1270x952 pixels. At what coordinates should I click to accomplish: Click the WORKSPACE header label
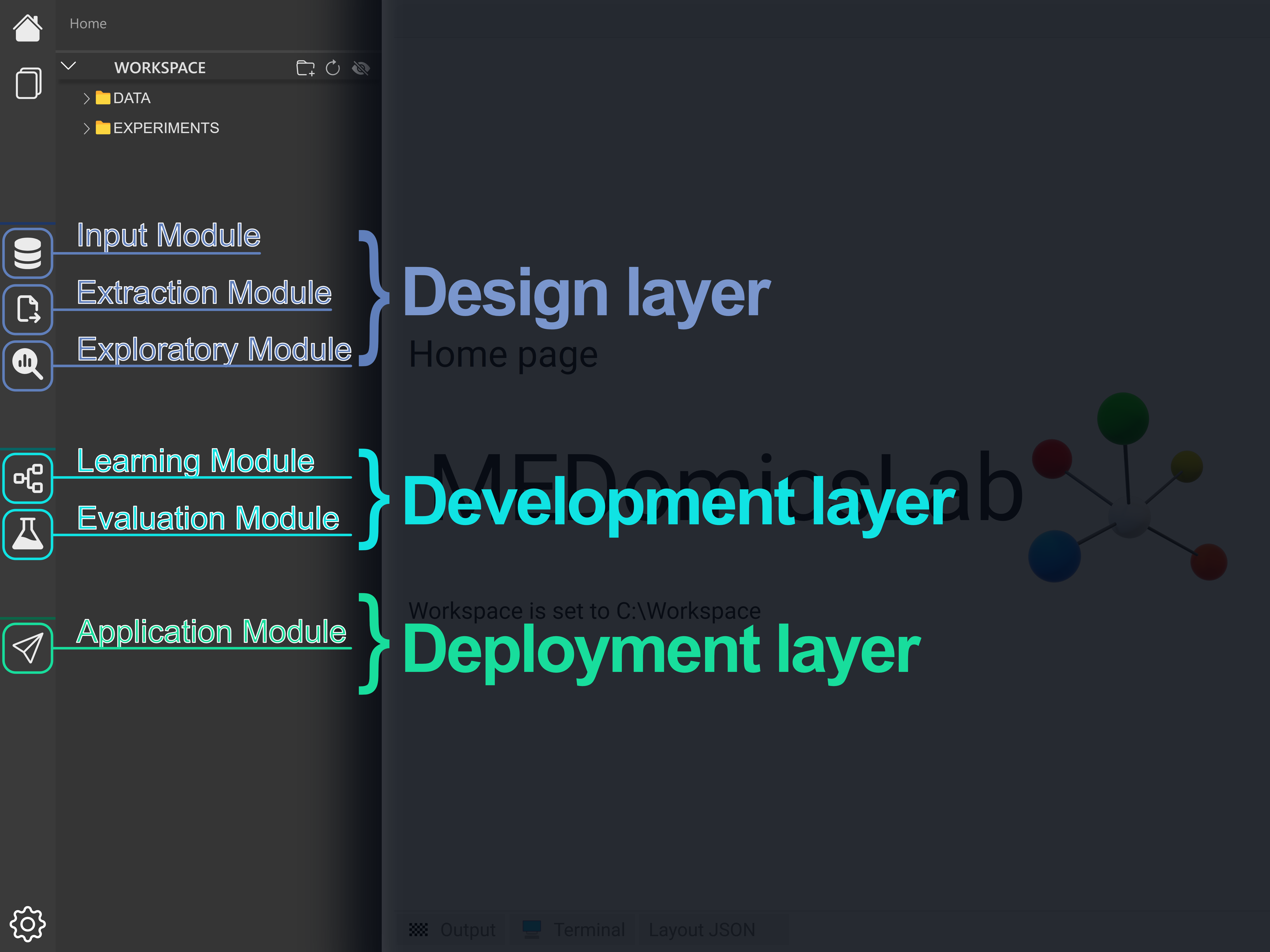[x=160, y=68]
